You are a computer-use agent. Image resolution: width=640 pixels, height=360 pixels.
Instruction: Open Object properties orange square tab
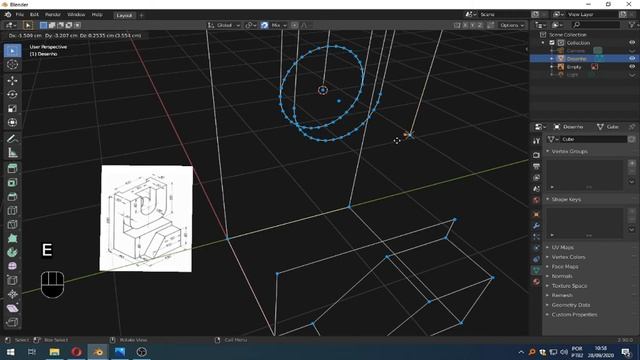pos(536,214)
